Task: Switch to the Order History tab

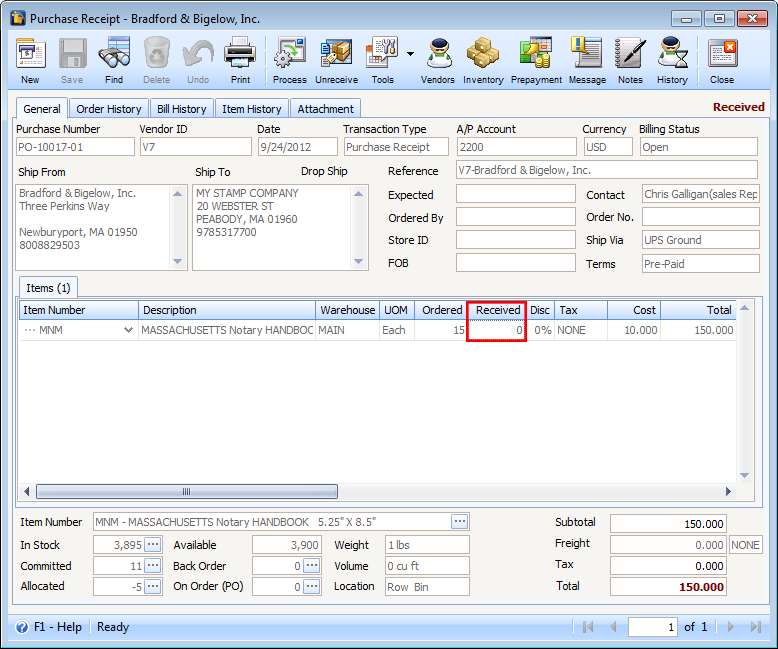Action: [109, 109]
